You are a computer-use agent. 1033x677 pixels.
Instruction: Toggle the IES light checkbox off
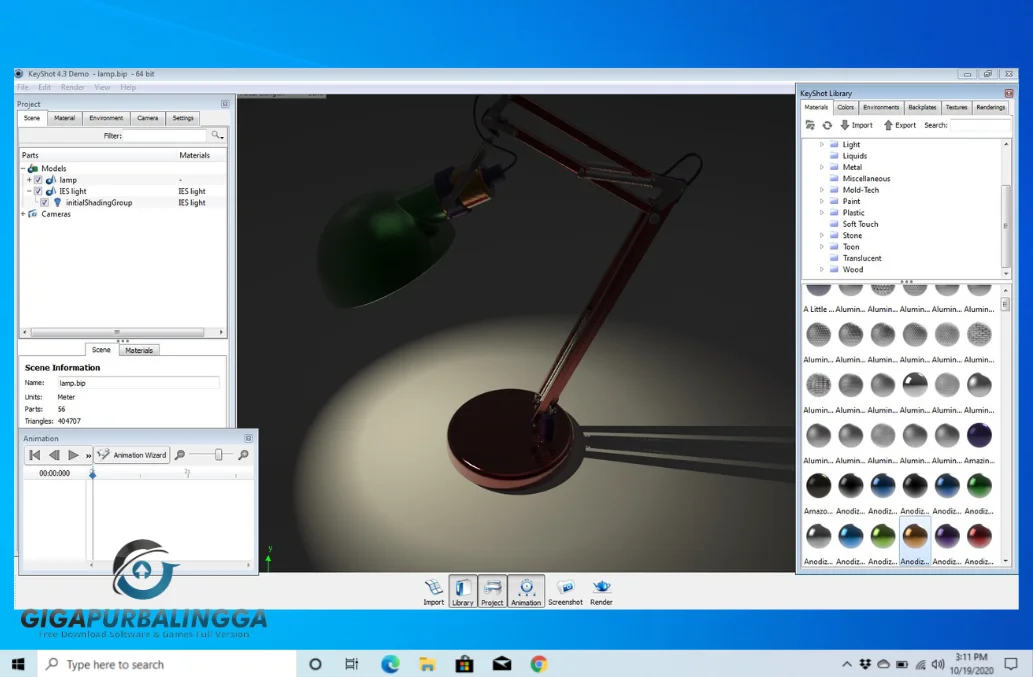(x=37, y=190)
